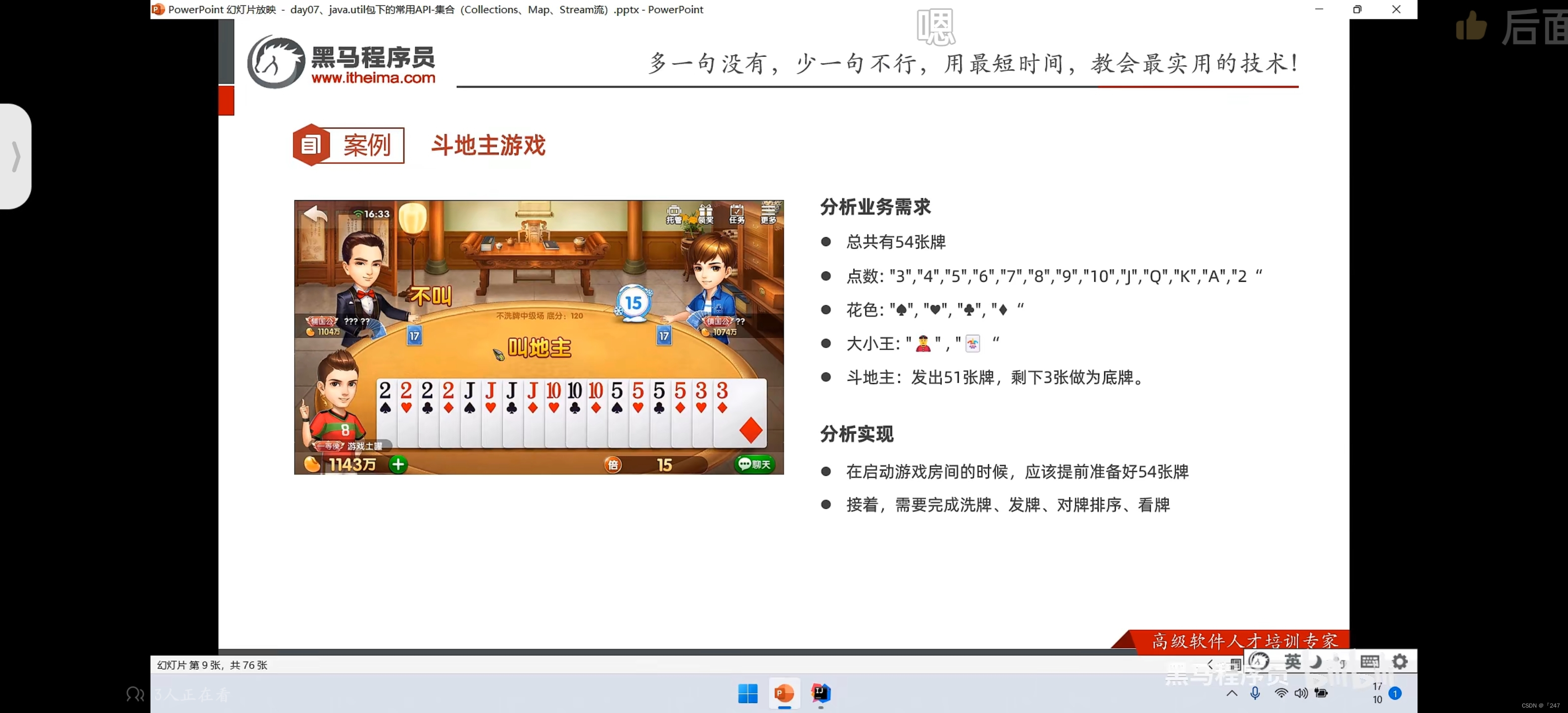Click the IME punctuation mode icon
This screenshot has width=1568, height=713.
click(1340, 662)
